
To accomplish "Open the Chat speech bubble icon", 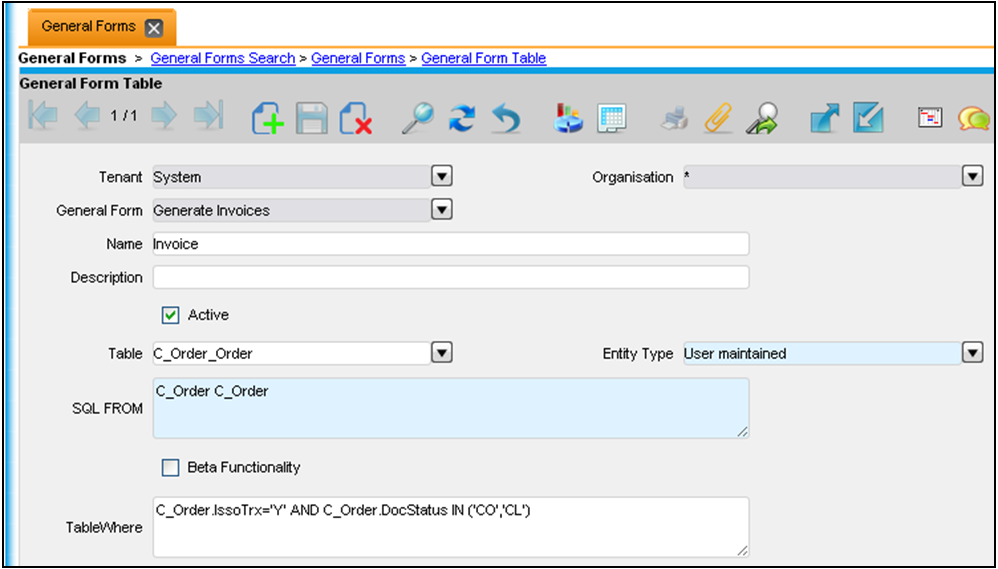I will [x=973, y=118].
